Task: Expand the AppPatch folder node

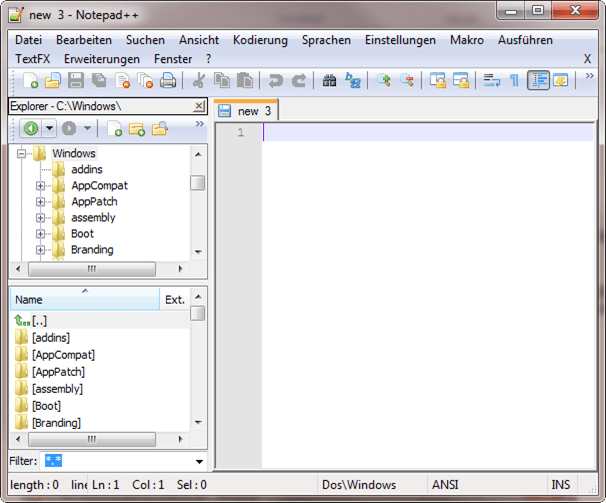Action: pyautogui.click(x=40, y=202)
